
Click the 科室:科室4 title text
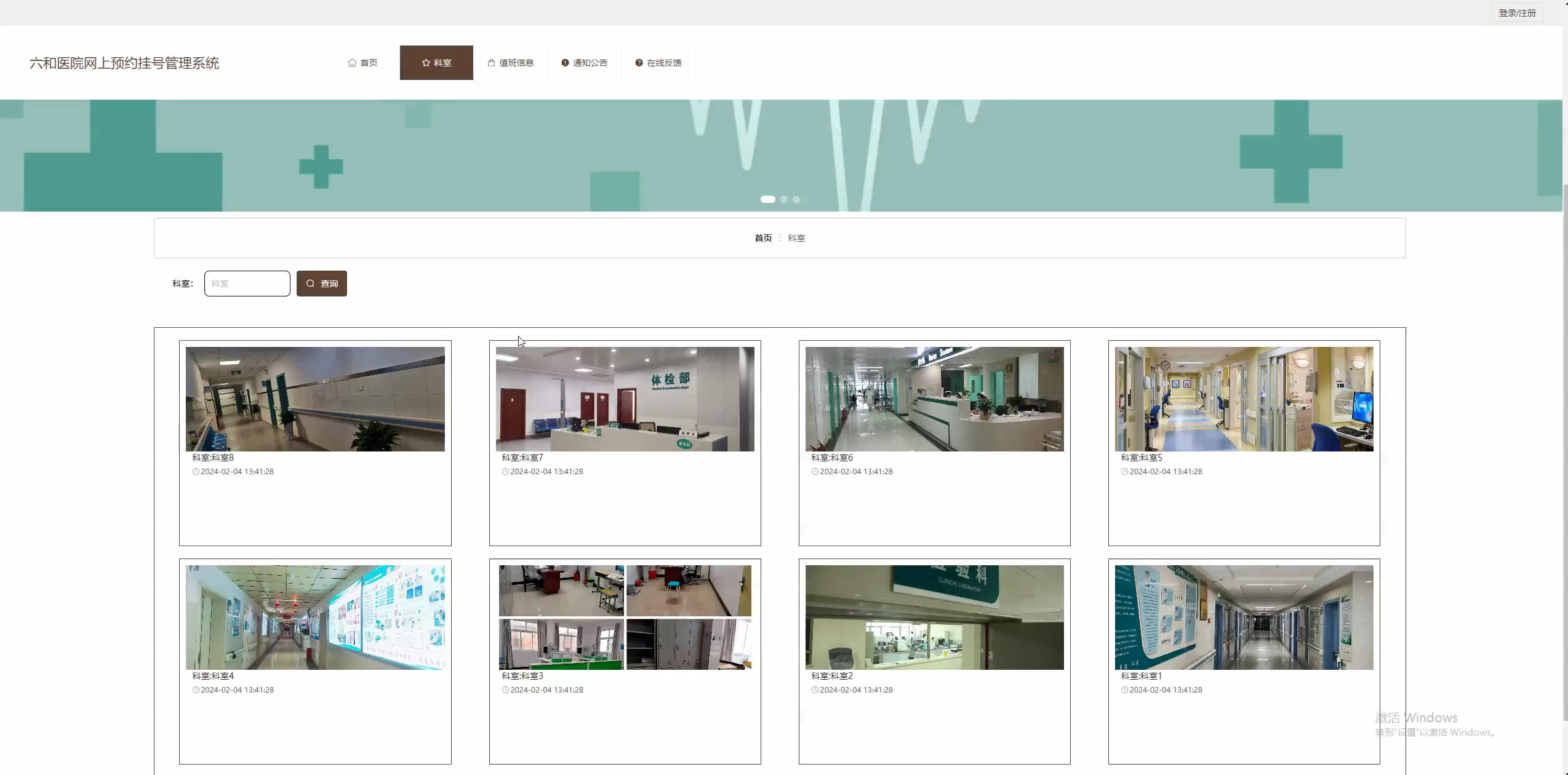(x=213, y=676)
